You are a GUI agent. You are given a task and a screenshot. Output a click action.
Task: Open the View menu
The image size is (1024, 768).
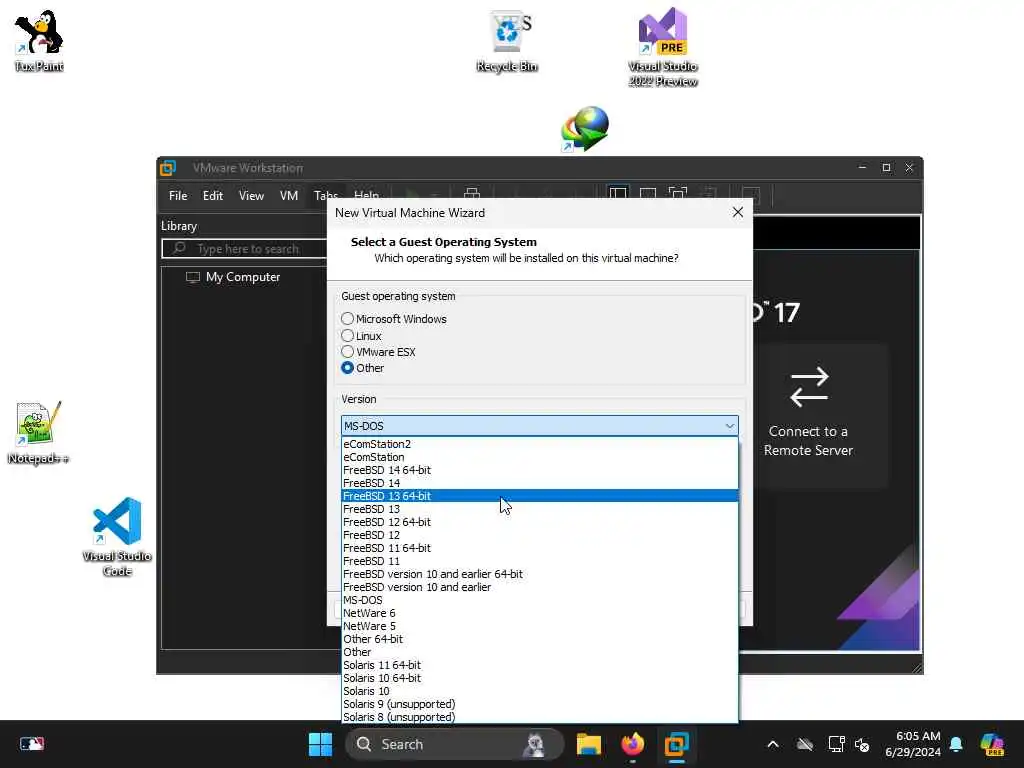pyautogui.click(x=251, y=196)
